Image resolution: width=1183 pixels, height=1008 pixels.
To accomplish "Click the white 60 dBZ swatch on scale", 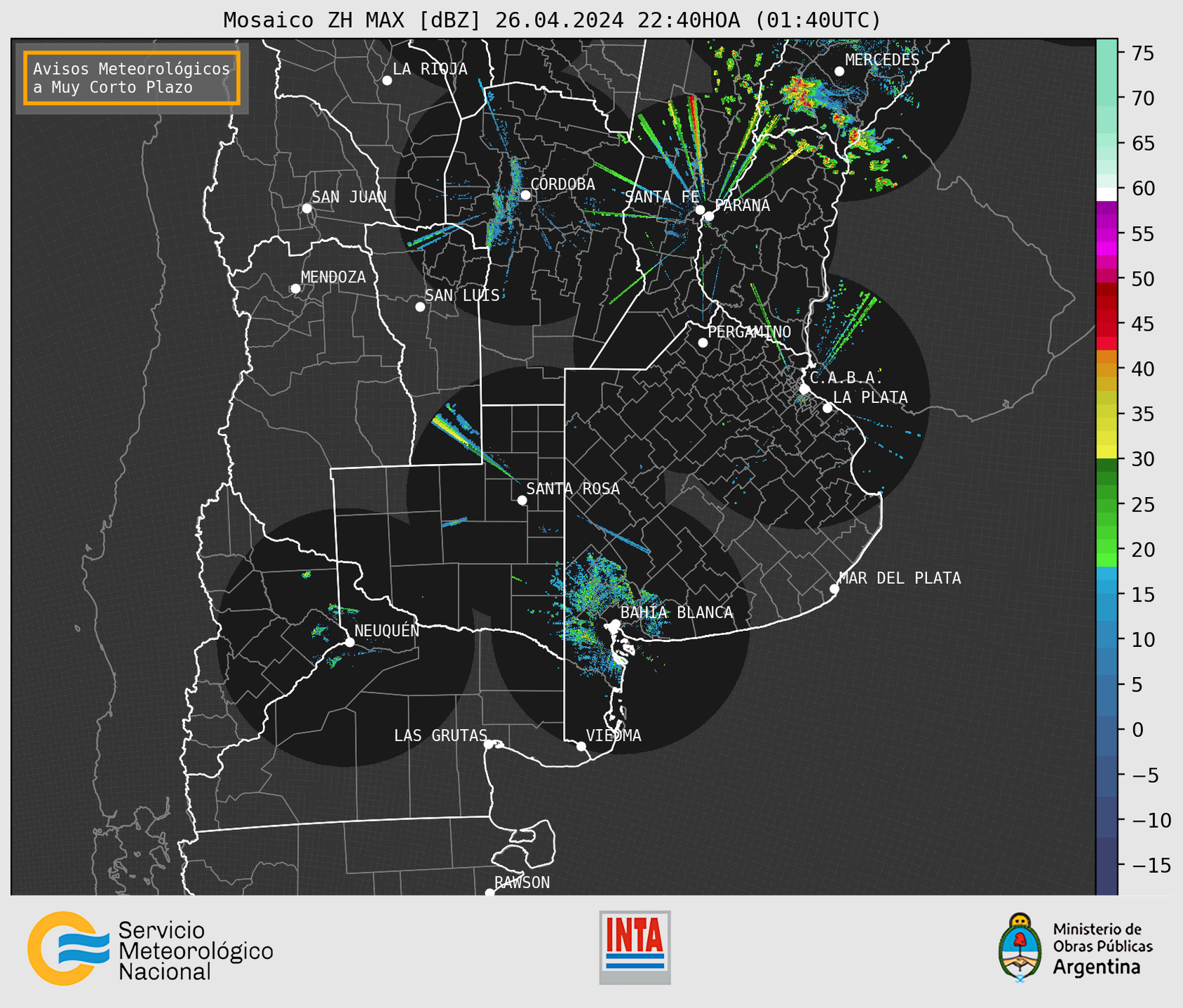I will [1107, 194].
